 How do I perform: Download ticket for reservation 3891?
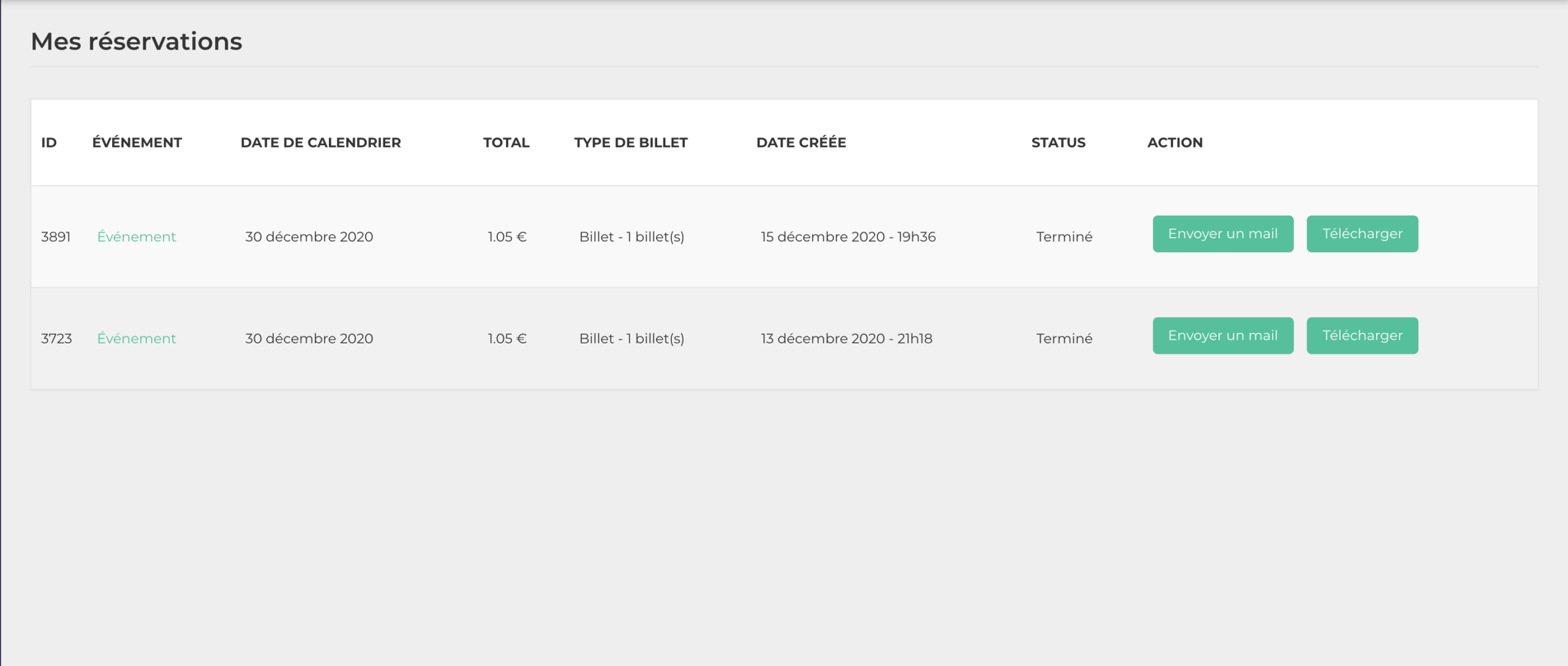tap(1362, 234)
